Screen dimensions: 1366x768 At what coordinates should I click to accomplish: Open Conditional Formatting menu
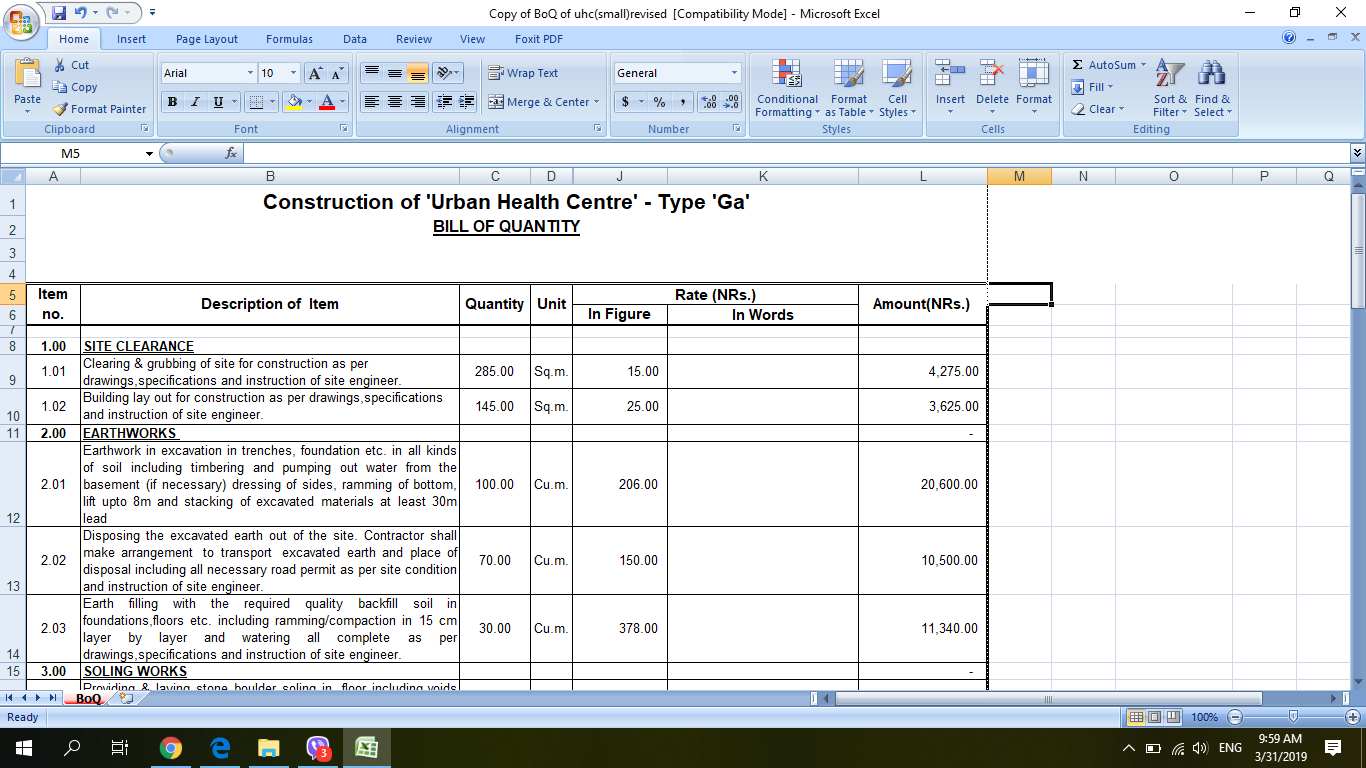(x=787, y=88)
